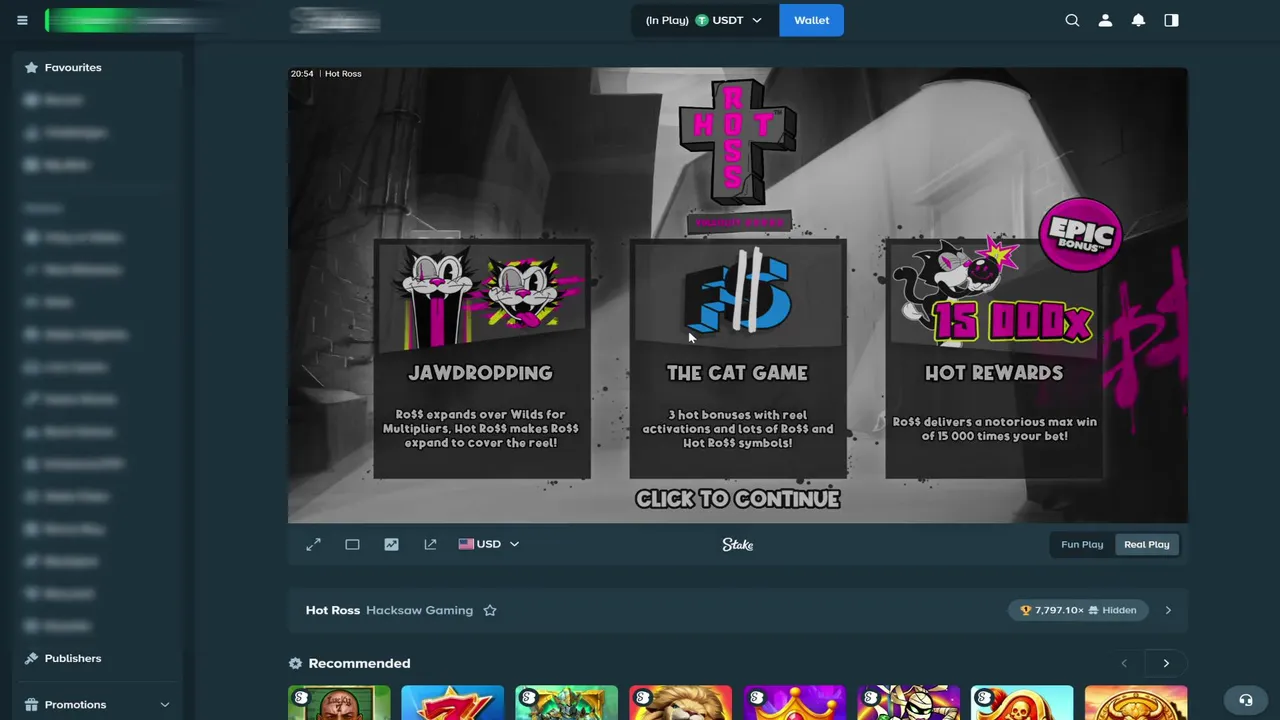Toggle the right side panel icon
1280x720 pixels.
pyautogui.click(x=1171, y=20)
